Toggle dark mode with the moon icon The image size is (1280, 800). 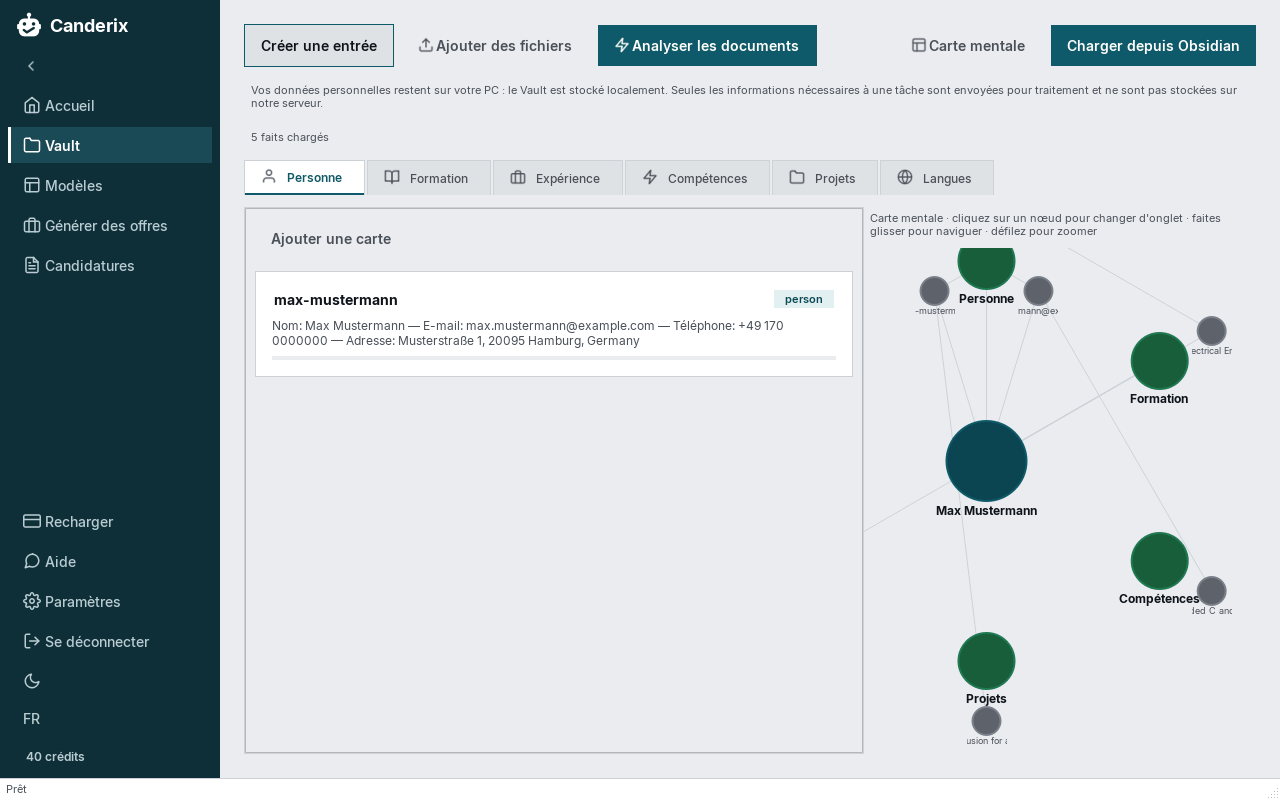[32, 681]
